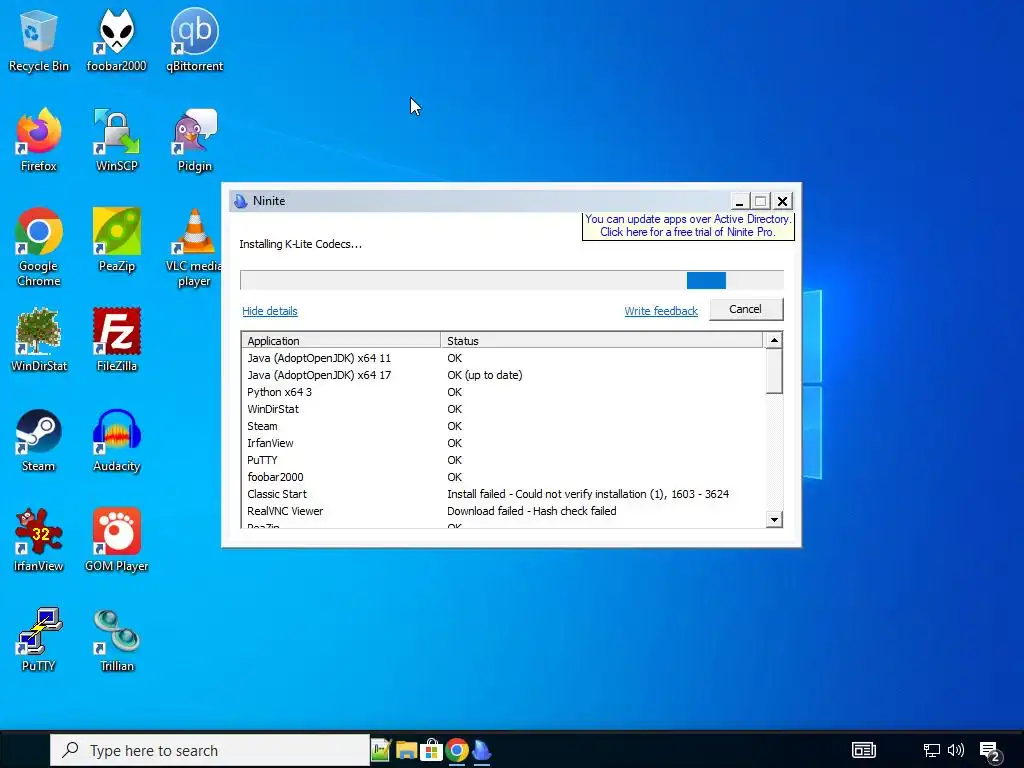Image resolution: width=1024 pixels, height=768 pixels.
Task: Select the Trillian desktop shortcut
Action: coord(116,640)
